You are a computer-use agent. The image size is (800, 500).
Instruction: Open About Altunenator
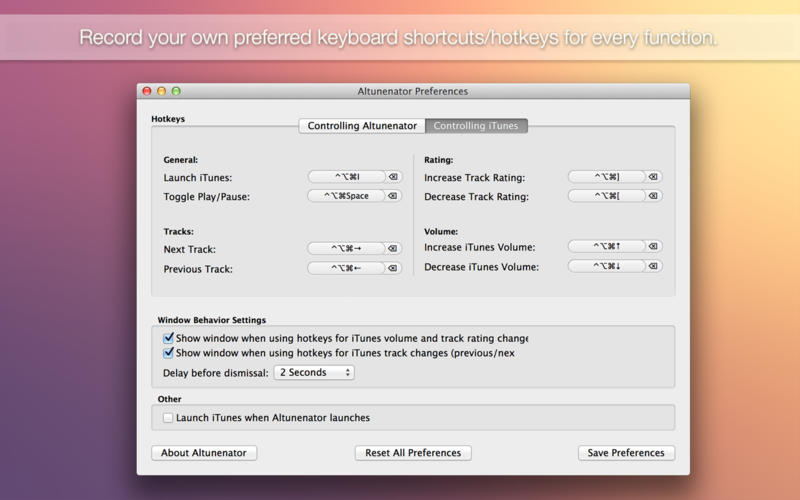tap(204, 453)
